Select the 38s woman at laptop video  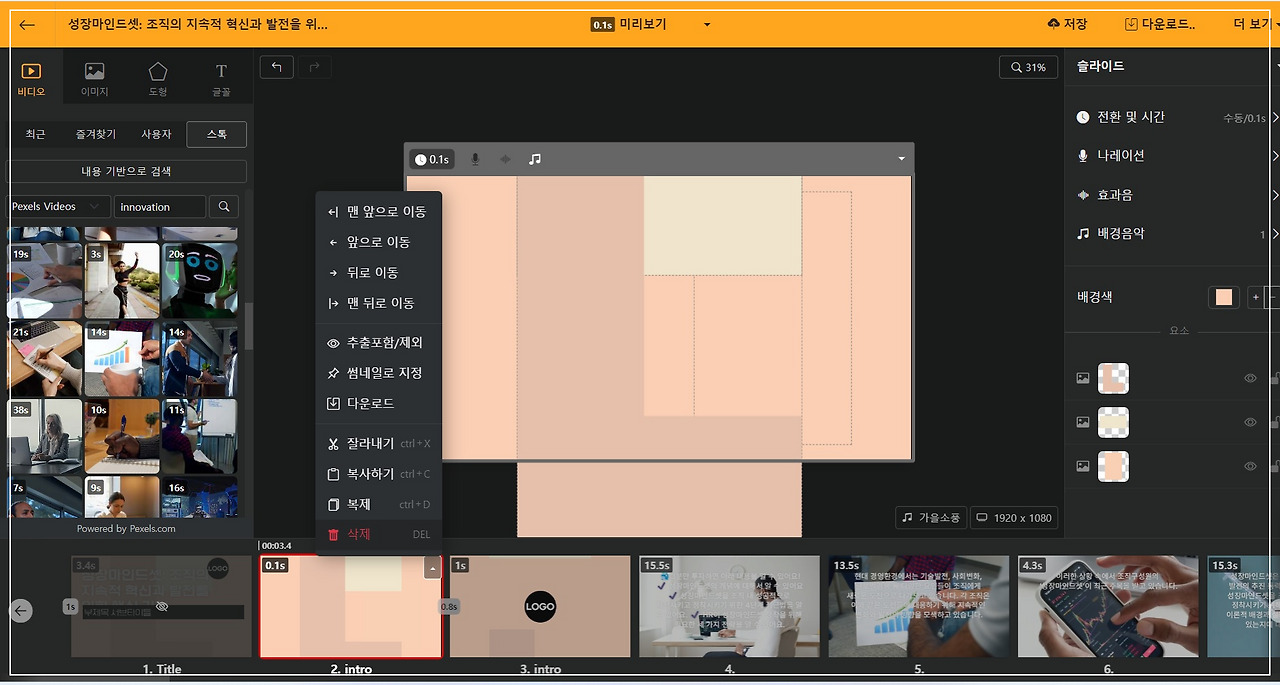tap(45, 437)
